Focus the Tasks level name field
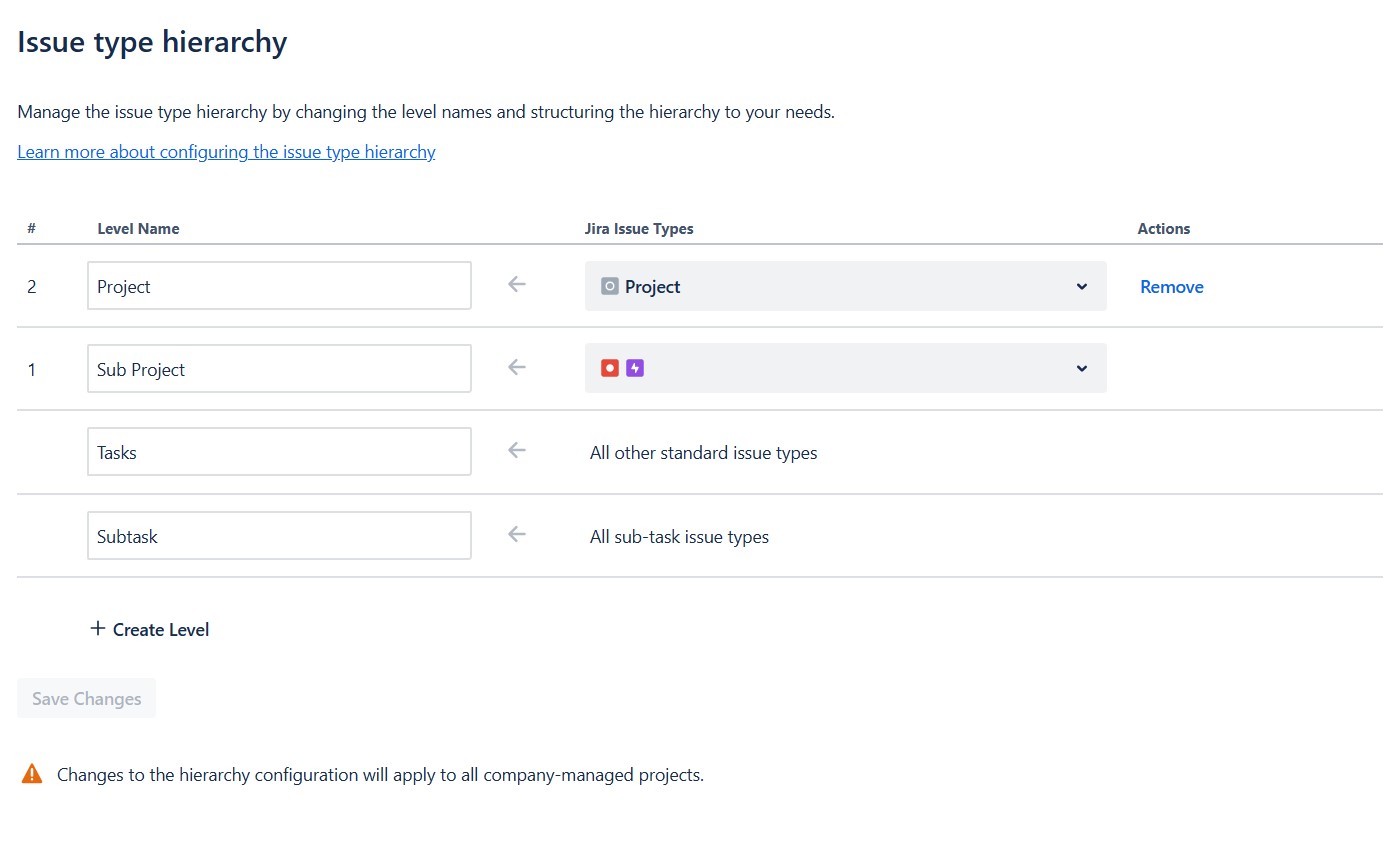The image size is (1383, 856). tap(279, 452)
